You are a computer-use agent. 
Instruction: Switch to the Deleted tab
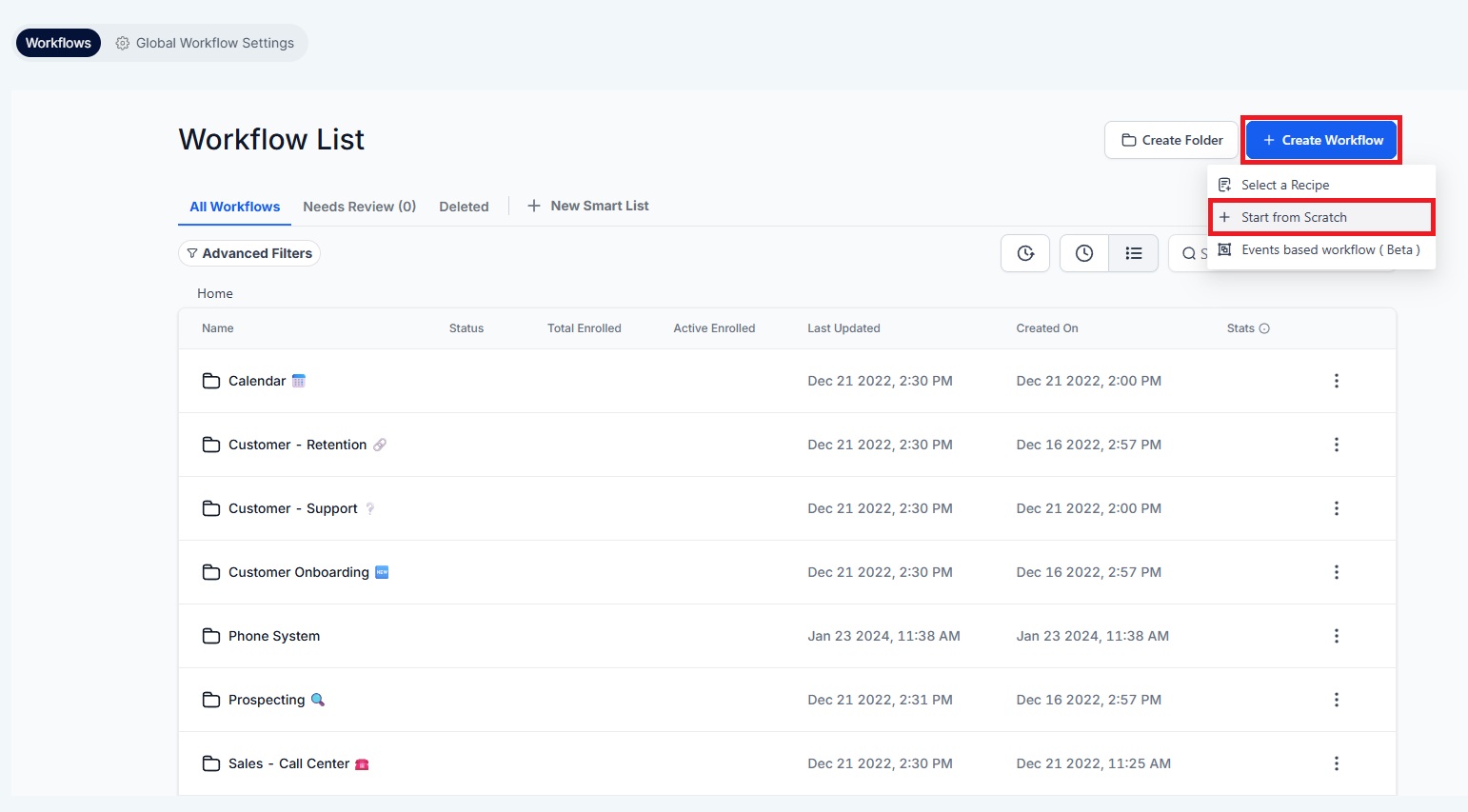click(x=464, y=207)
